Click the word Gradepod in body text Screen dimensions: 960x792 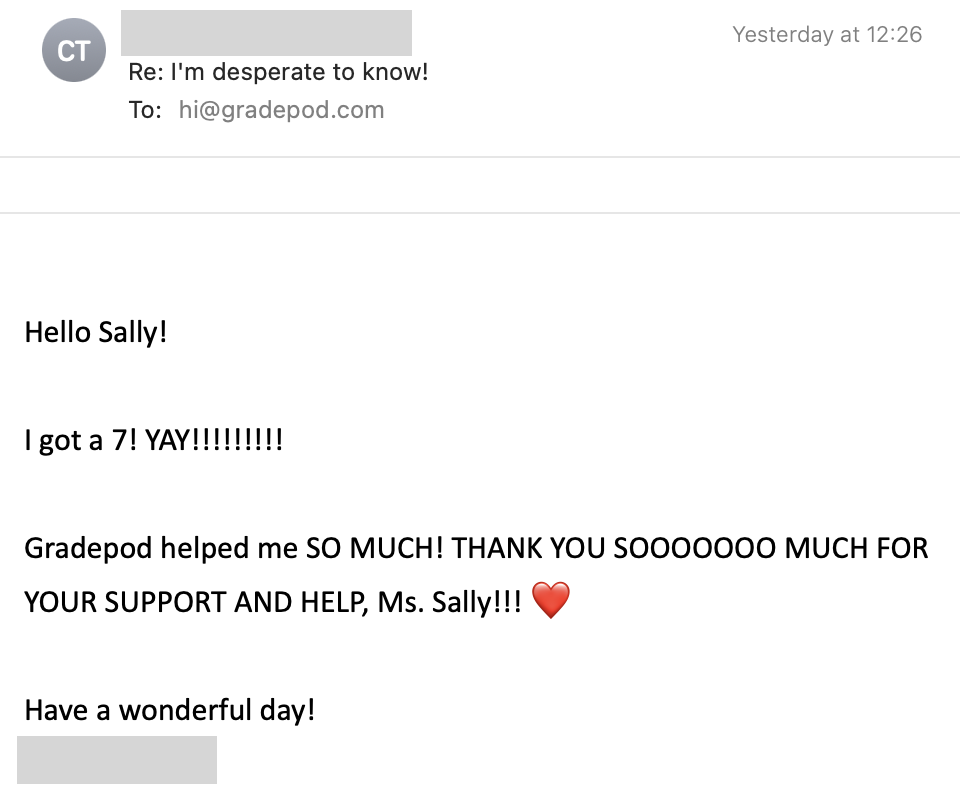click(88, 548)
